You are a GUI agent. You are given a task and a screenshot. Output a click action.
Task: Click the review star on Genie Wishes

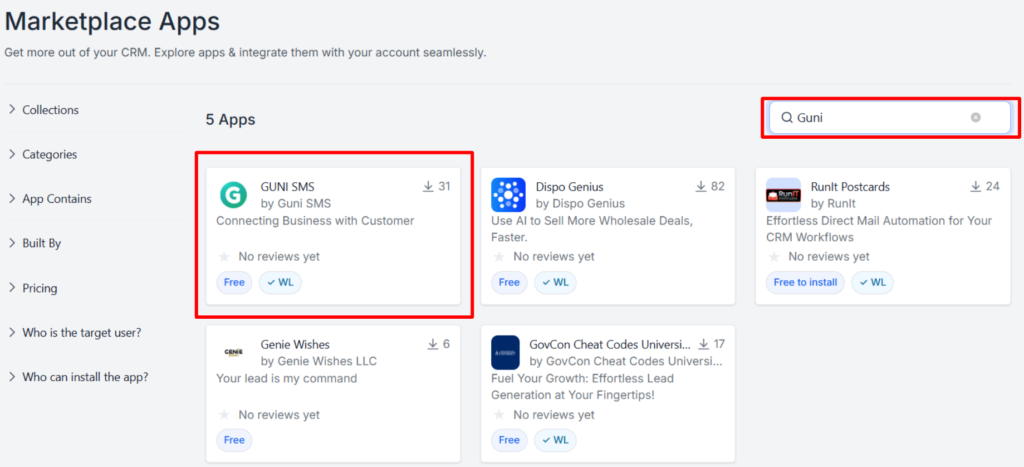(x=224, y=415)
